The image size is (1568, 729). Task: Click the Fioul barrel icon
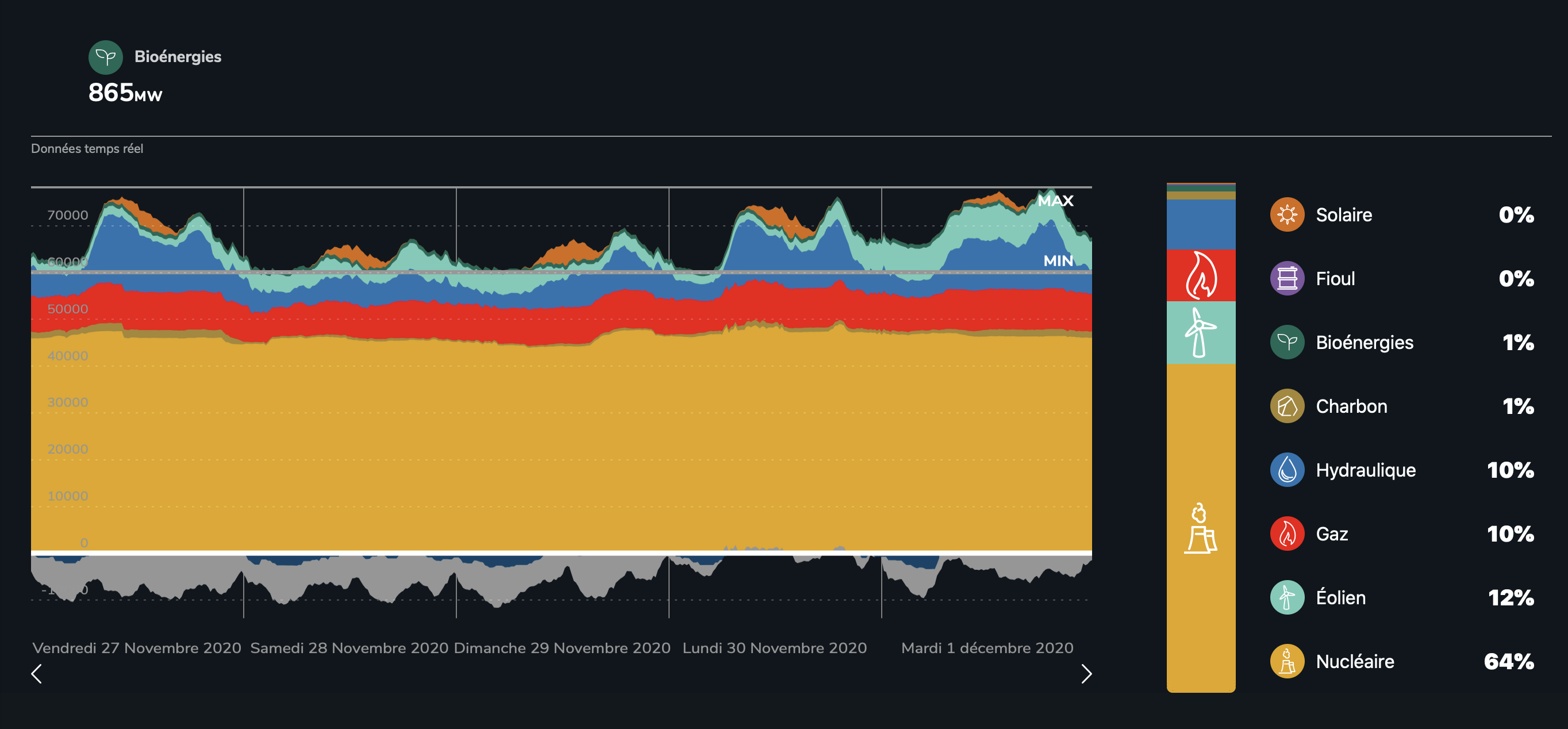(1286, 278)
